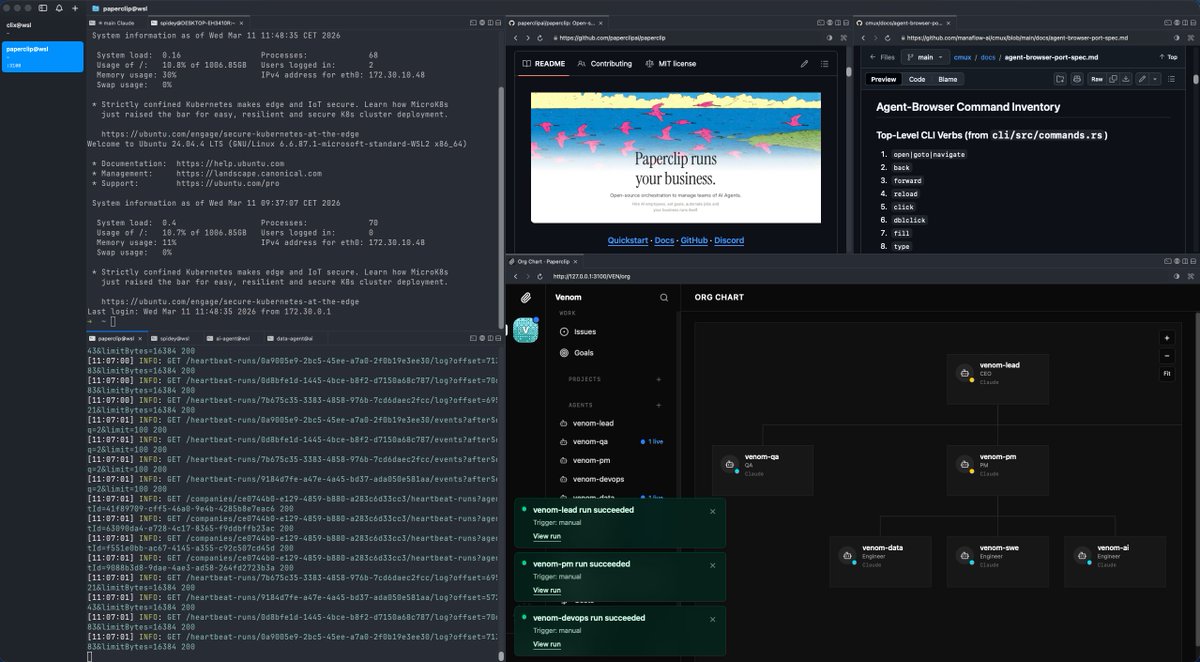Screen dimensions: 1200x662
Task: Open the main branch dropdown
Action: tap(924, 57)
